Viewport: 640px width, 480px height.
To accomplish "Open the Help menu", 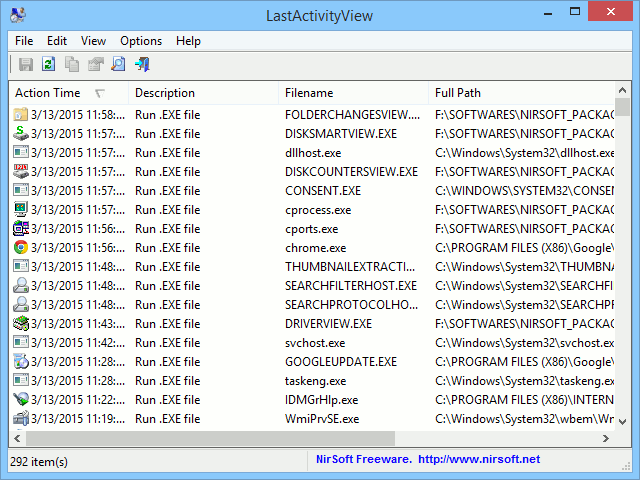I will tap(188, 41).
